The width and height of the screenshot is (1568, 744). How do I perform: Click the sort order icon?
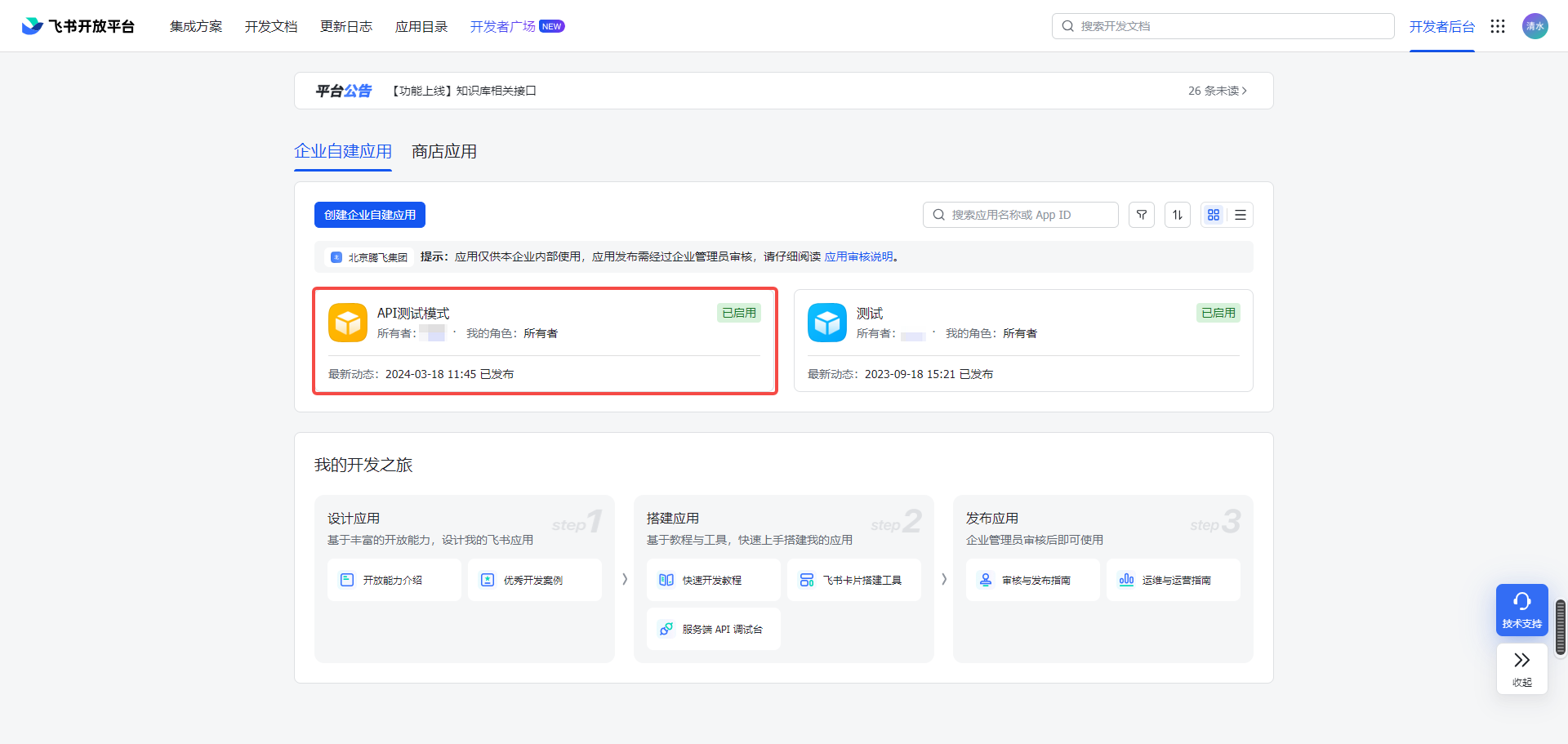[1177, 215]
